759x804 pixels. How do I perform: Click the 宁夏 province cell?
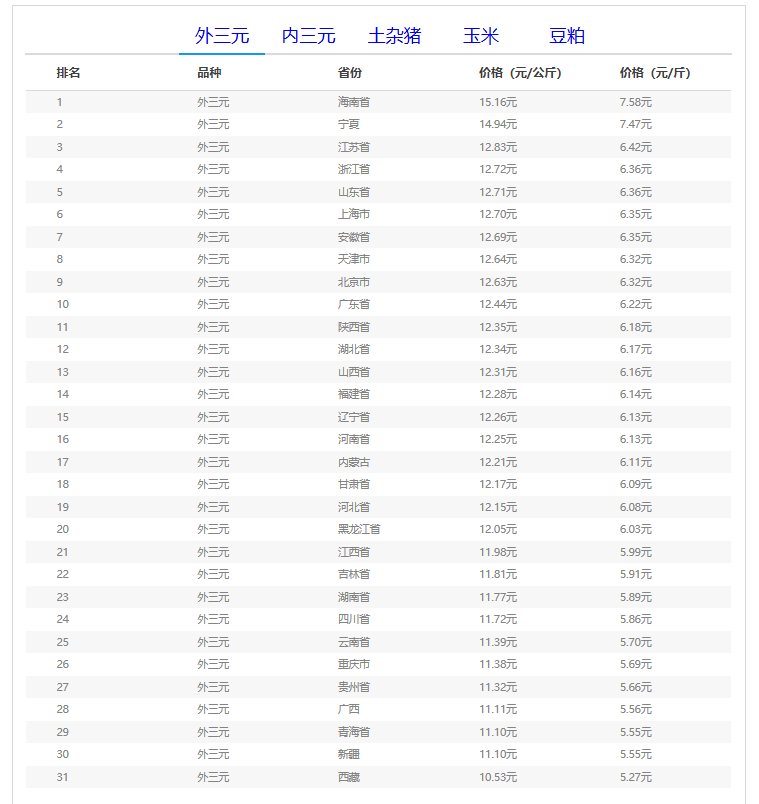(x=349, y=124)
